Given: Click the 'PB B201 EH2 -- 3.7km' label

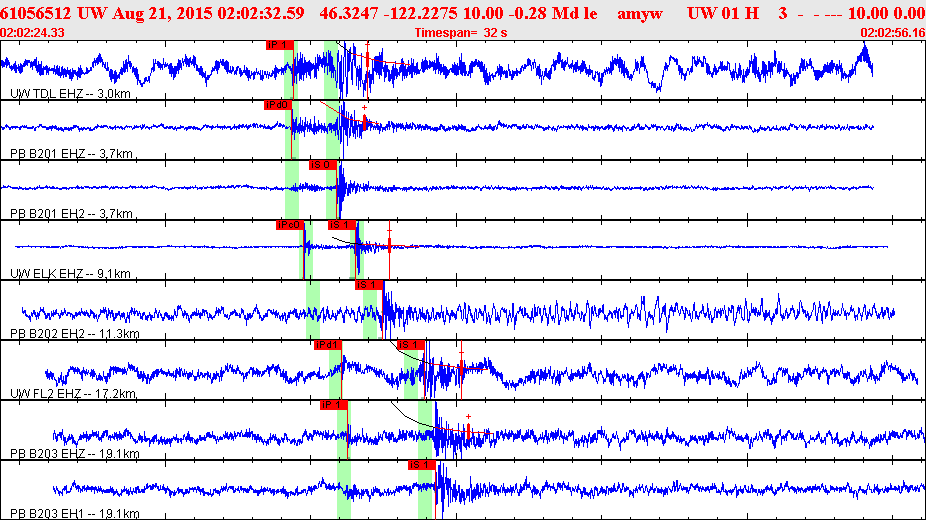Looking at the screenshot, I should (x=71, y=214).
